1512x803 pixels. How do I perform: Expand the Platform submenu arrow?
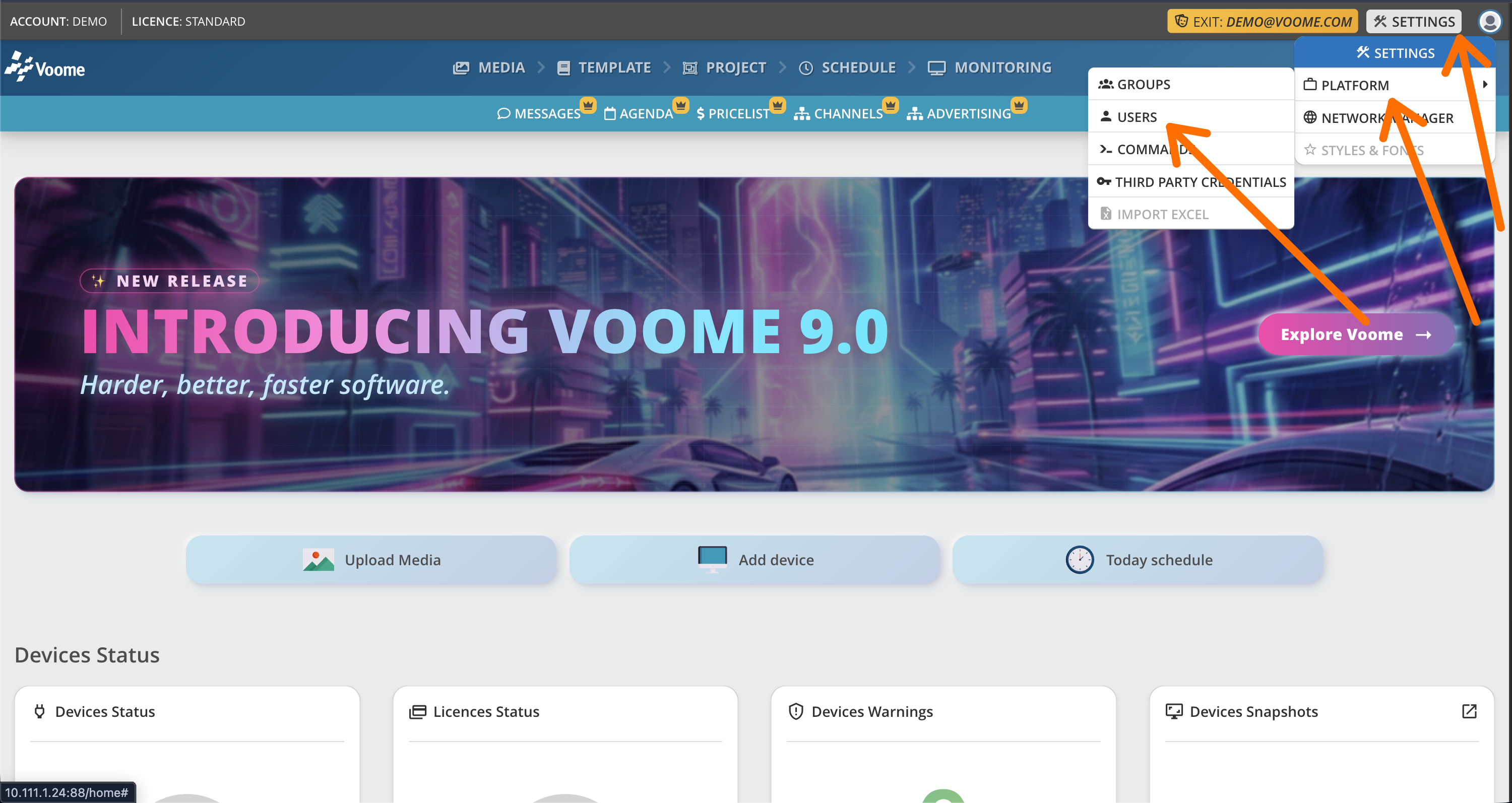click(1485, 85)
